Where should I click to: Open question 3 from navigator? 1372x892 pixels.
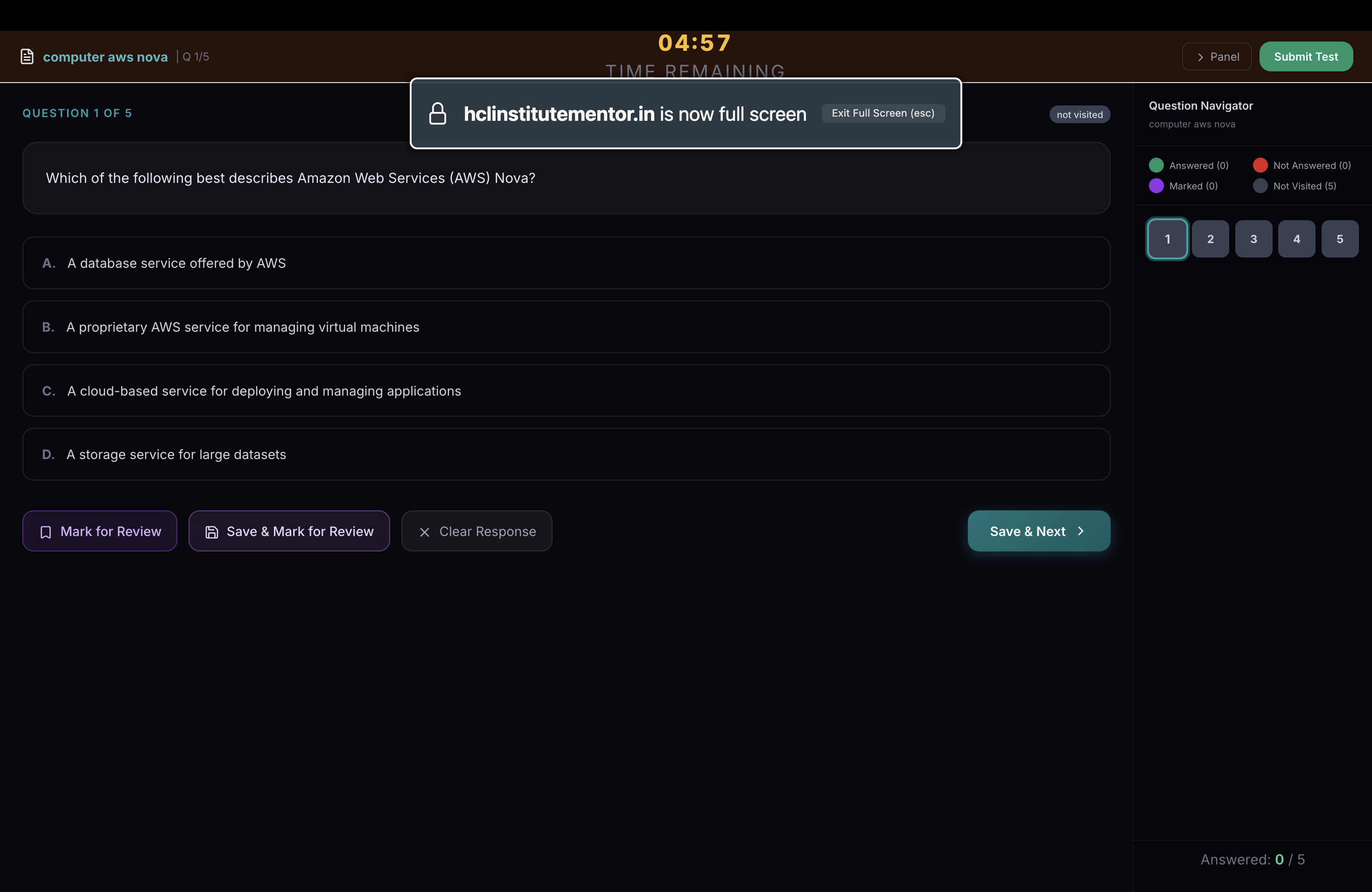click(x=1253, y=238)
